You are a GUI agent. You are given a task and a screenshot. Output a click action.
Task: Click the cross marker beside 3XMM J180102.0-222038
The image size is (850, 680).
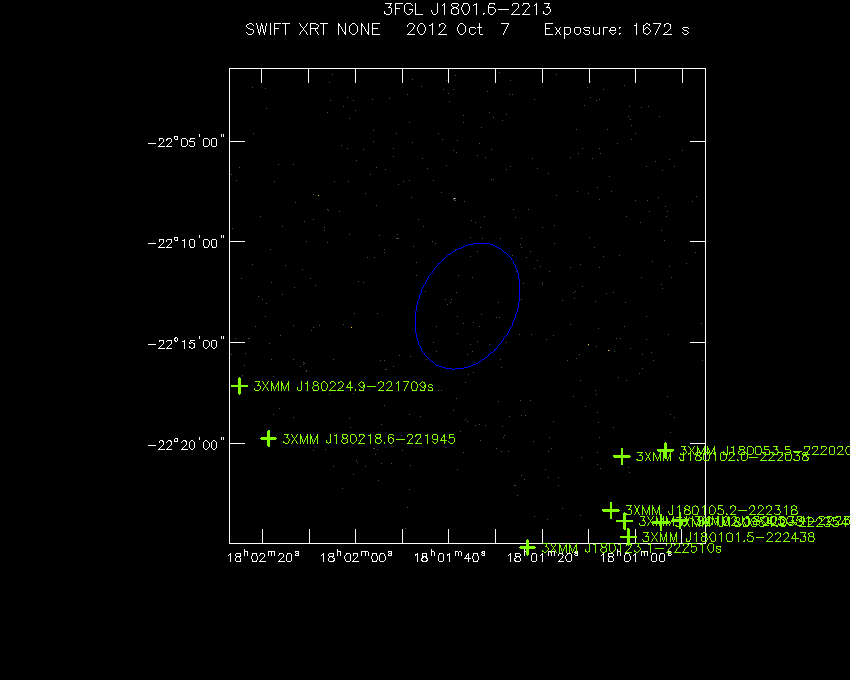(x=622, y=456)
